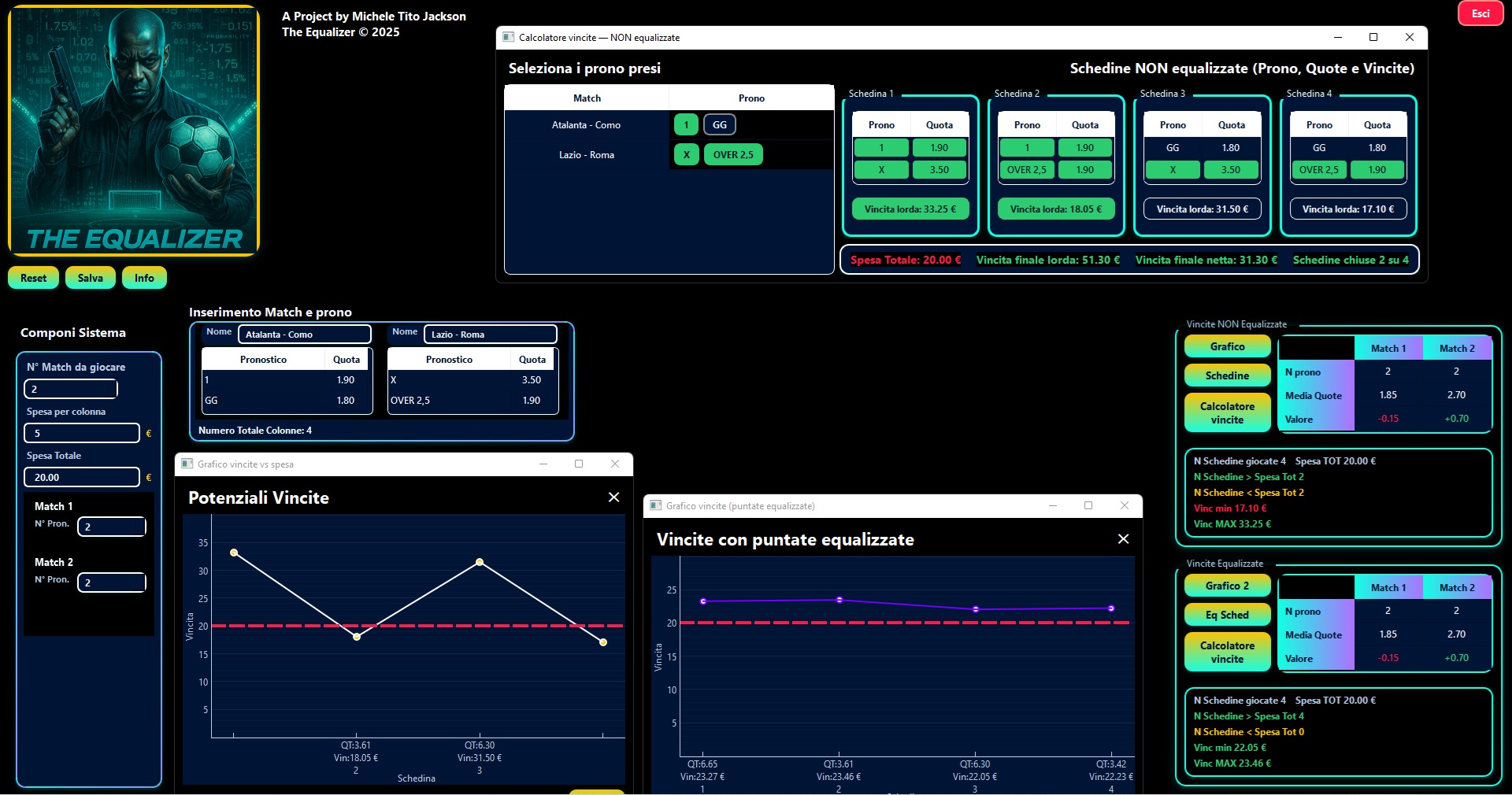Viewport: 1512px width, 795px height.
Task: Click The Equalizer logo image
Action: tap(134, 131)
